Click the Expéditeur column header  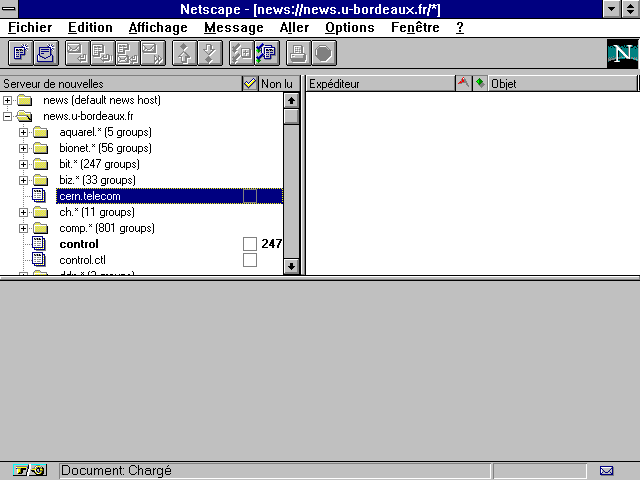pos(380,83)
